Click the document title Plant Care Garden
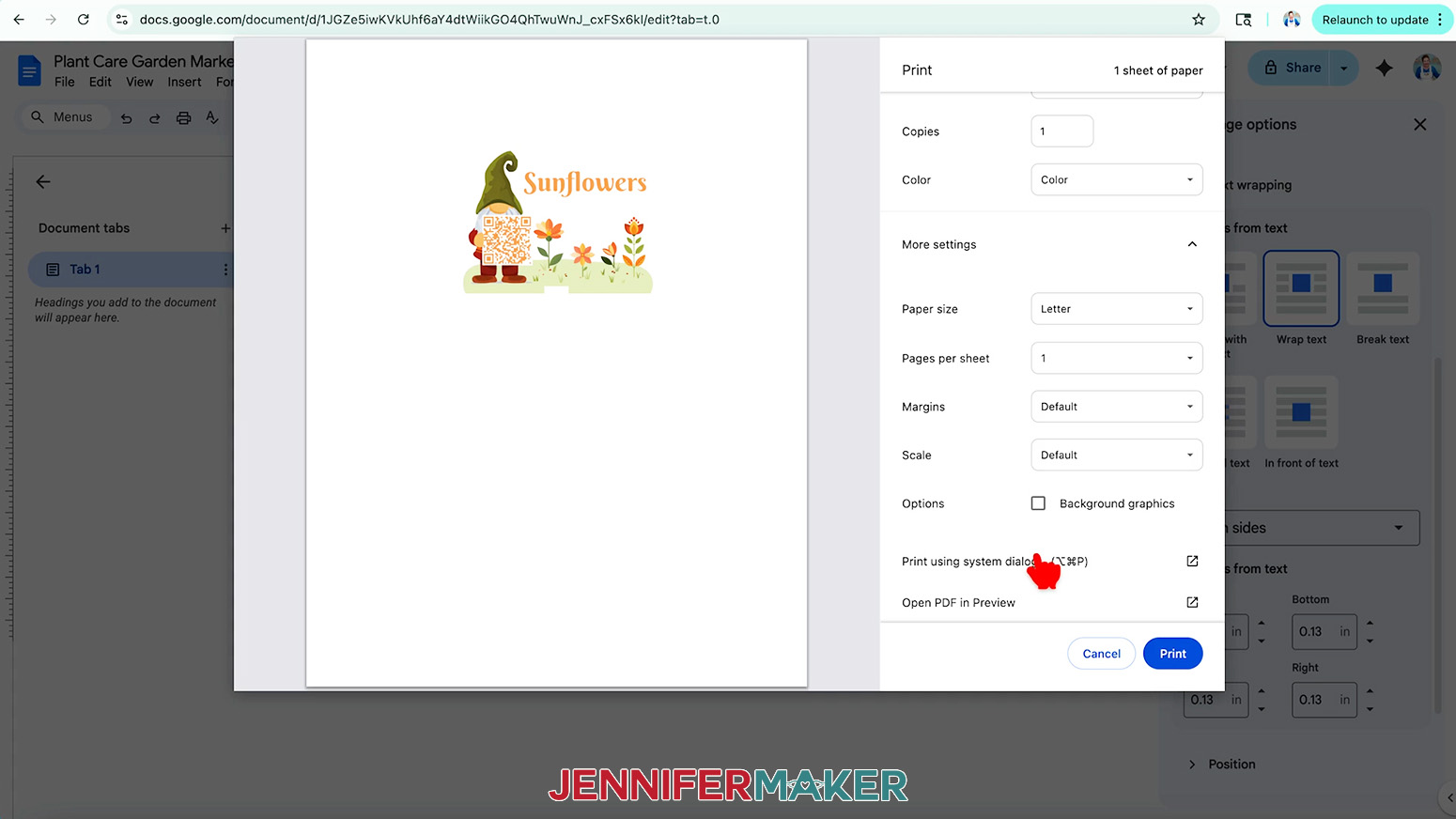The height and width of the screenshot is (819, 1456). click(x=143, y=61)
